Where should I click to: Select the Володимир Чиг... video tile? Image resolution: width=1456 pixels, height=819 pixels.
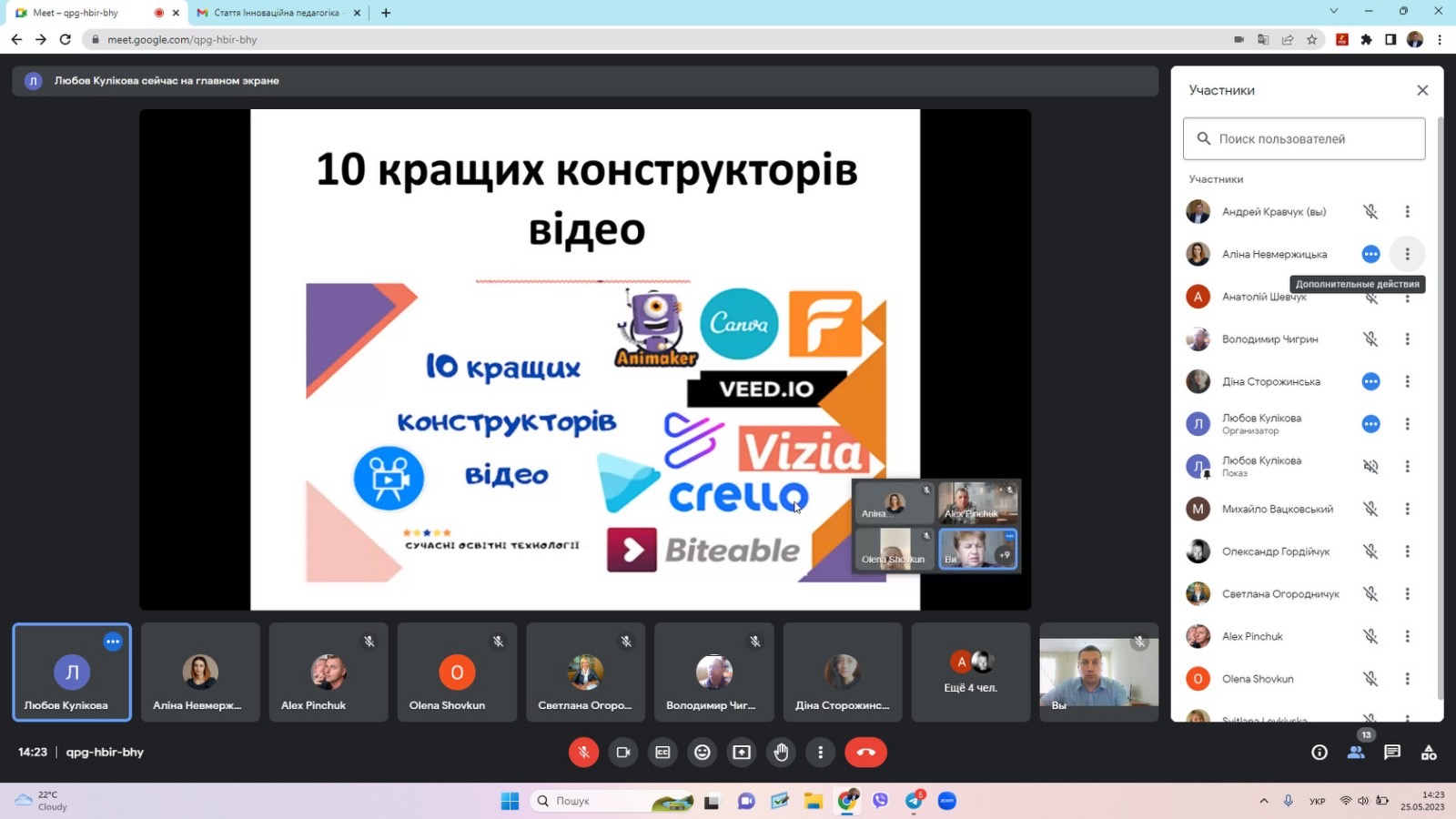pos(714,672)
